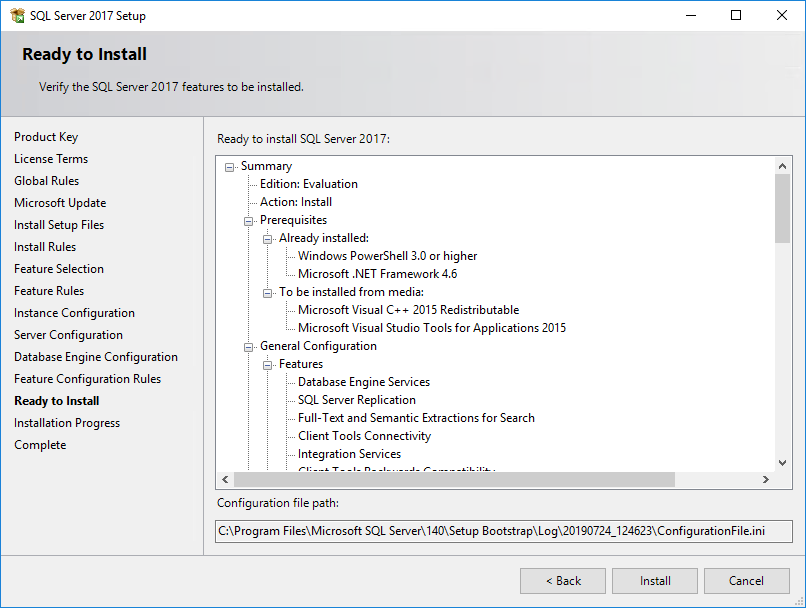This screenshot has height=608, width=806.
Task: Click the 'Summary' root label
Action: tap(266, 166)
